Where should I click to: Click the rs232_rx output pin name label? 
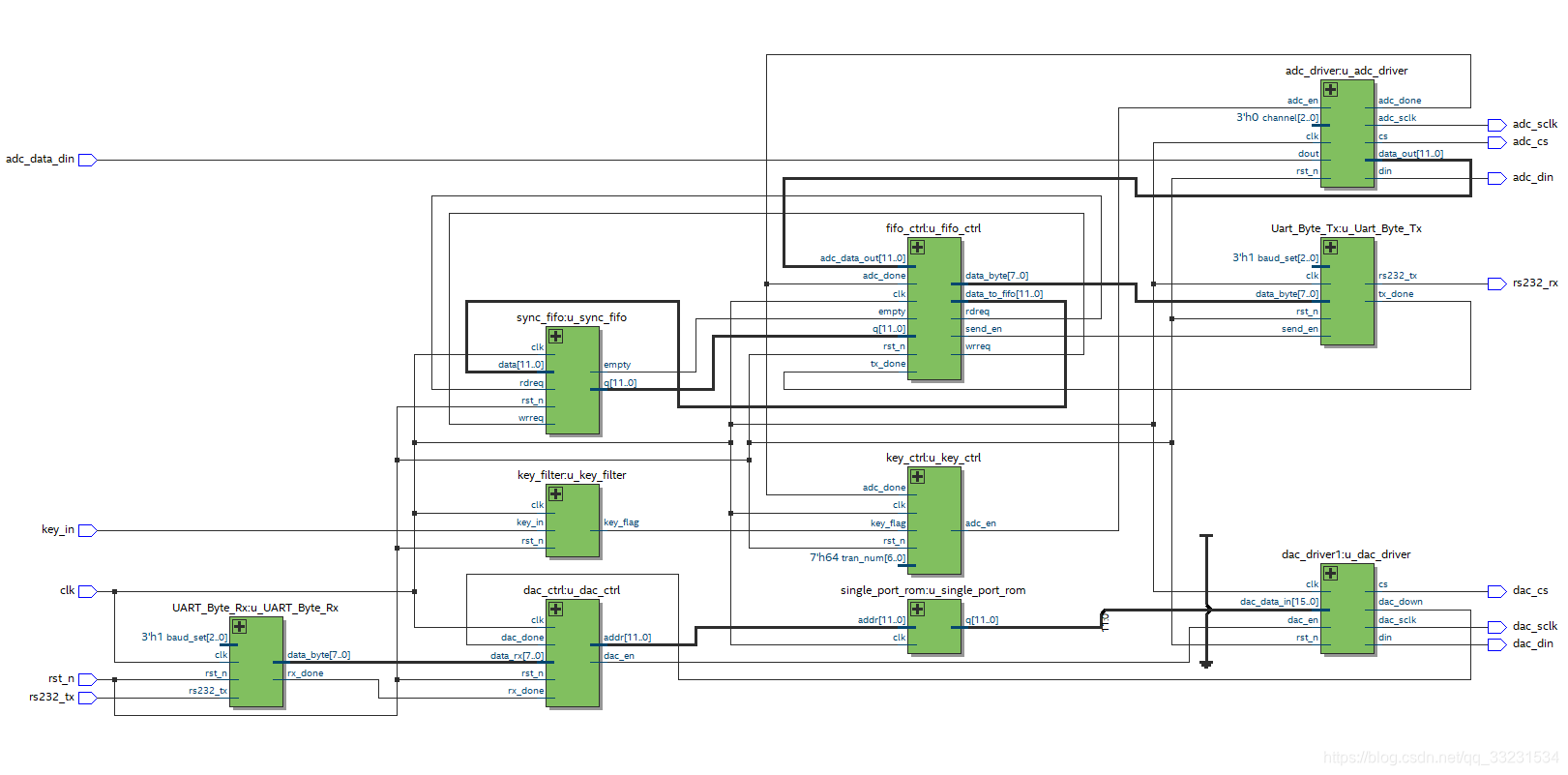pos(1535,283)
